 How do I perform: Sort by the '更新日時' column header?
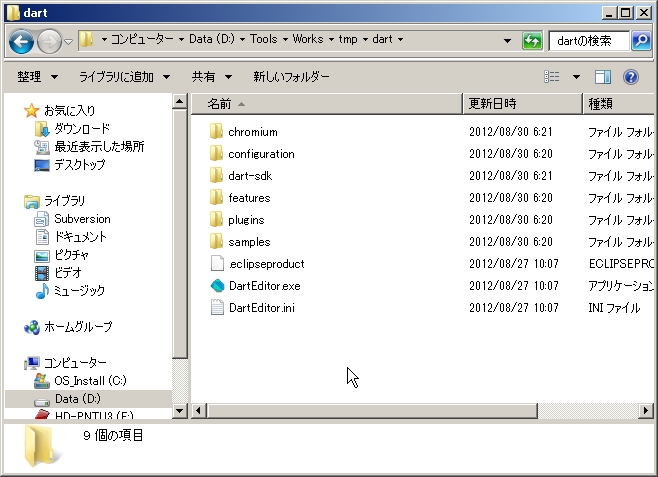point(522,104)
